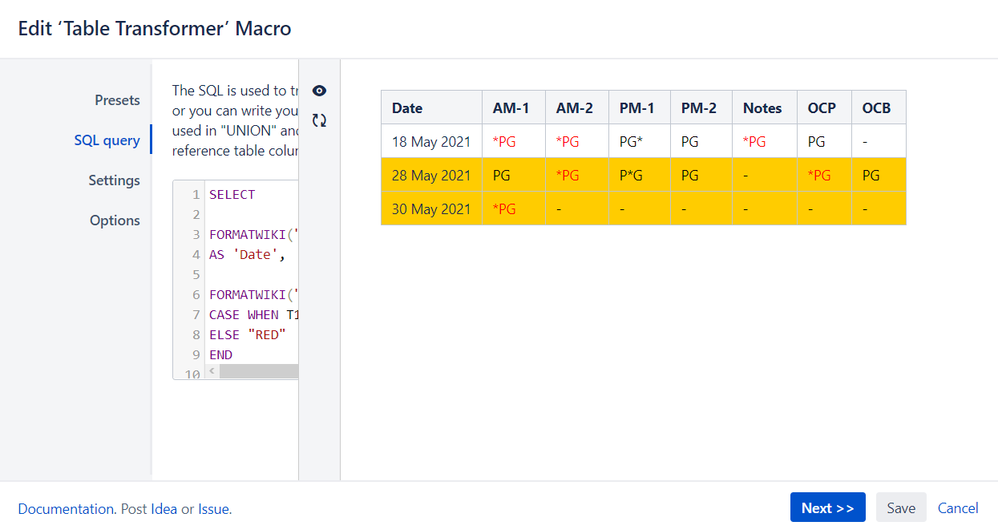Toggle the preview eye icon
Image resolution: width=998 pixels, height=530 pixels.
[319, 91]
